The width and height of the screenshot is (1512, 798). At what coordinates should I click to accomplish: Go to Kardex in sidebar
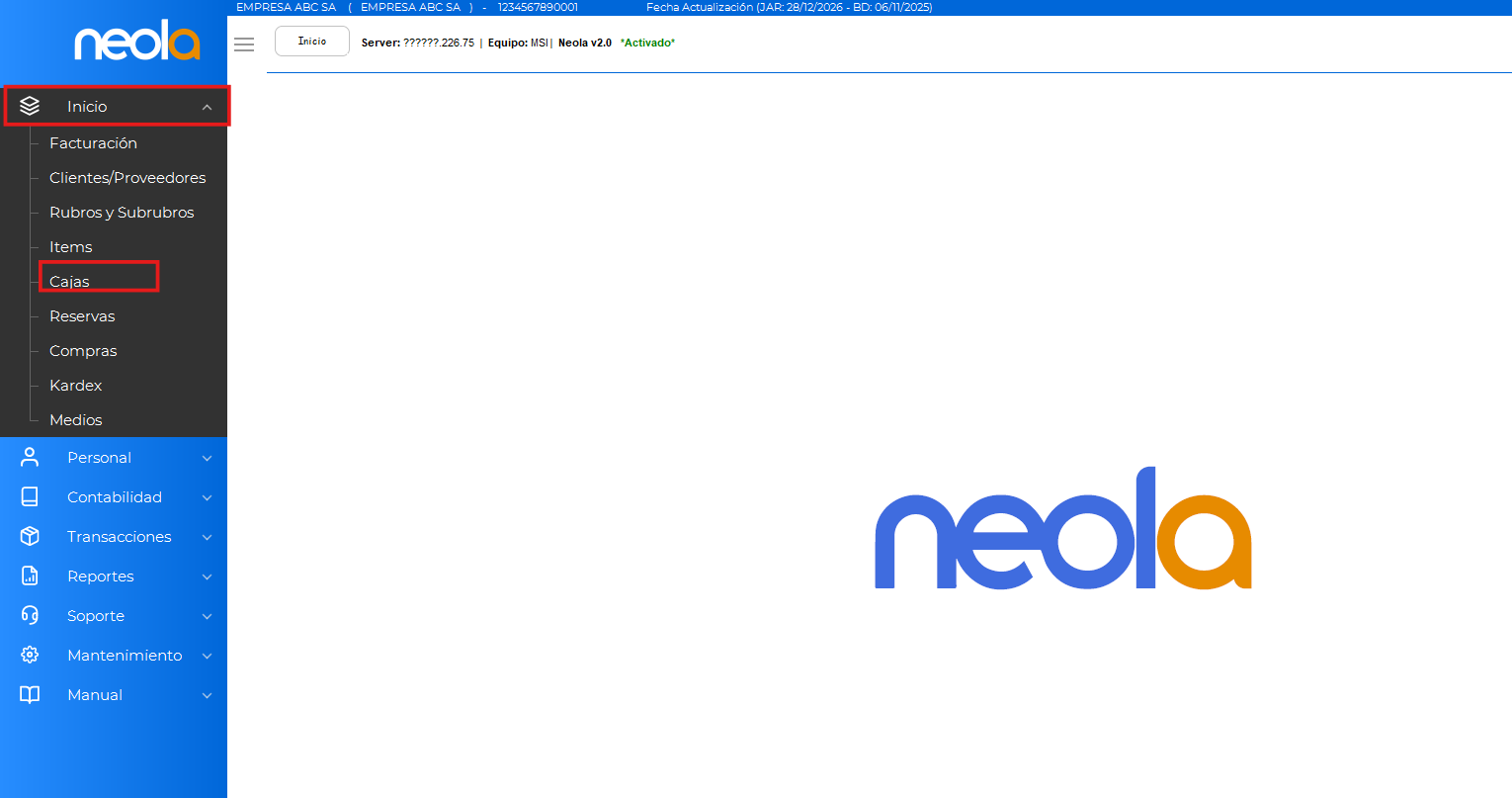[x=76, y=386]
